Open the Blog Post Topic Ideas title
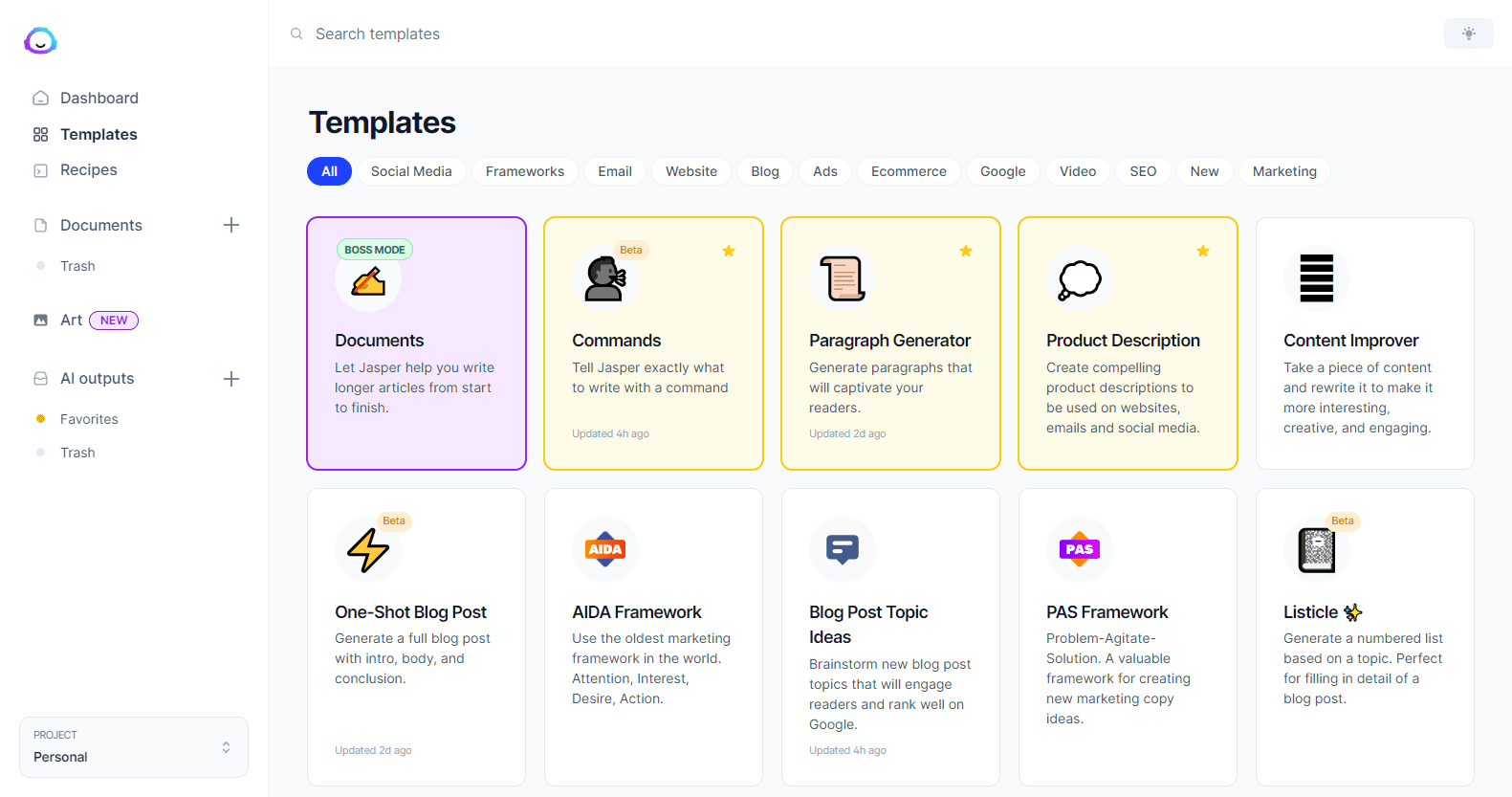1512x797 pixels. pyautogui.click(x=868, y=625)
